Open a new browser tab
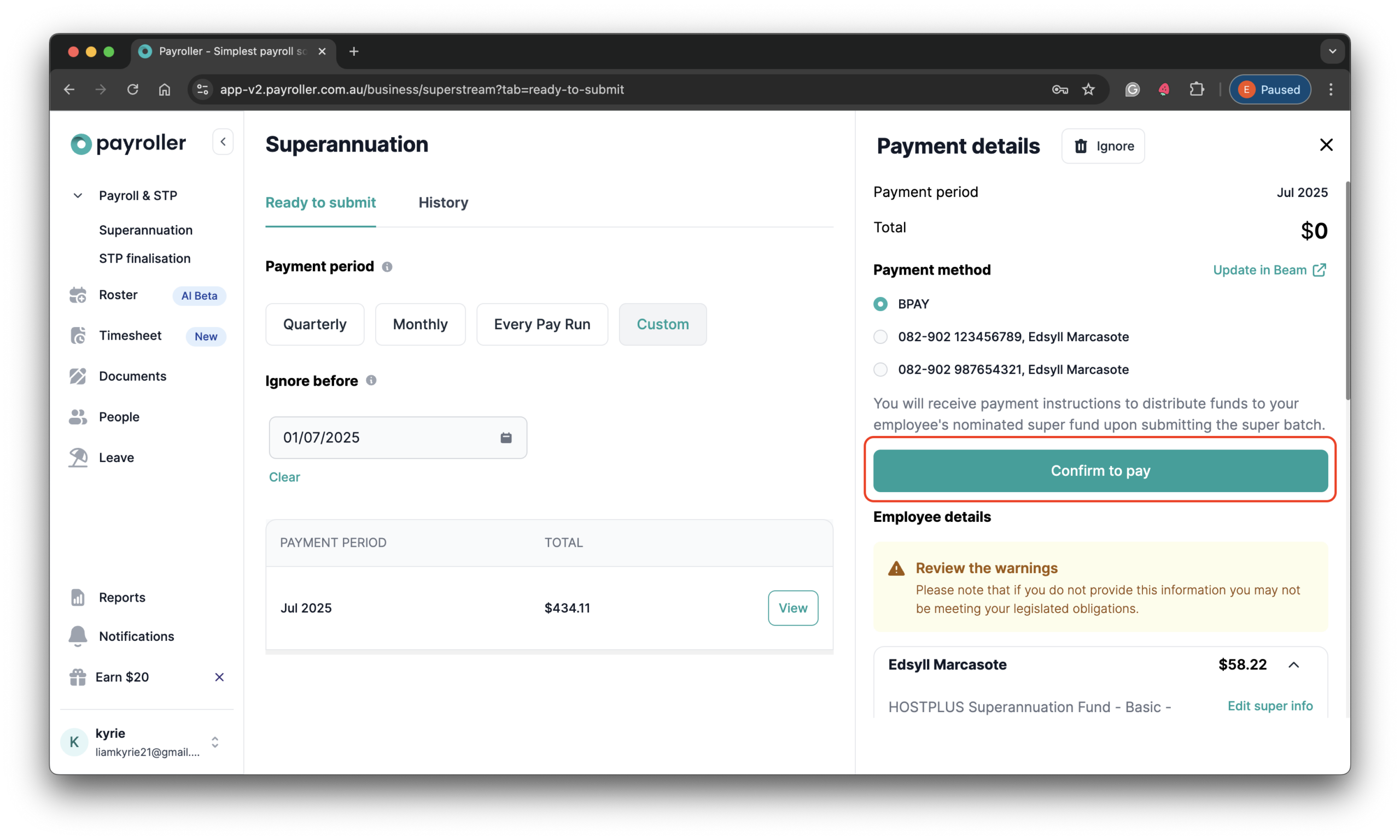The image size is (1400, 840). click(x=354, y=51)
